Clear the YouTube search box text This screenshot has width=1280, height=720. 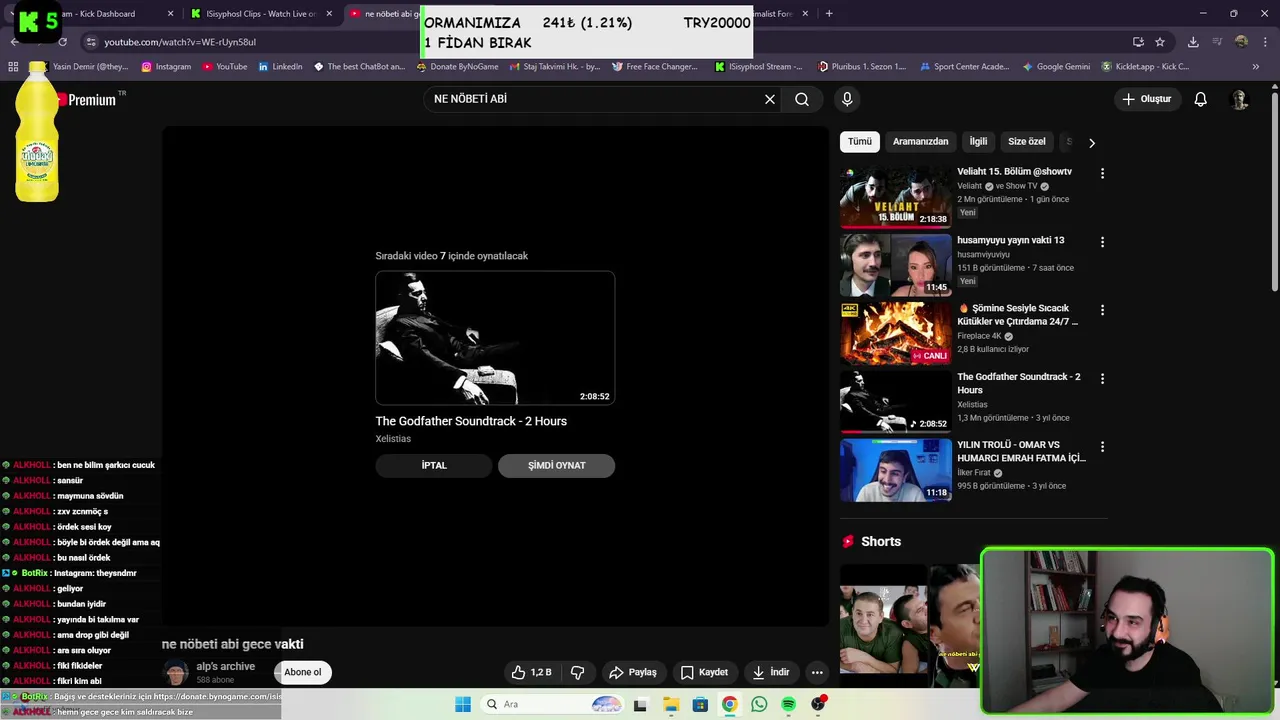click(x=770, y=99)
